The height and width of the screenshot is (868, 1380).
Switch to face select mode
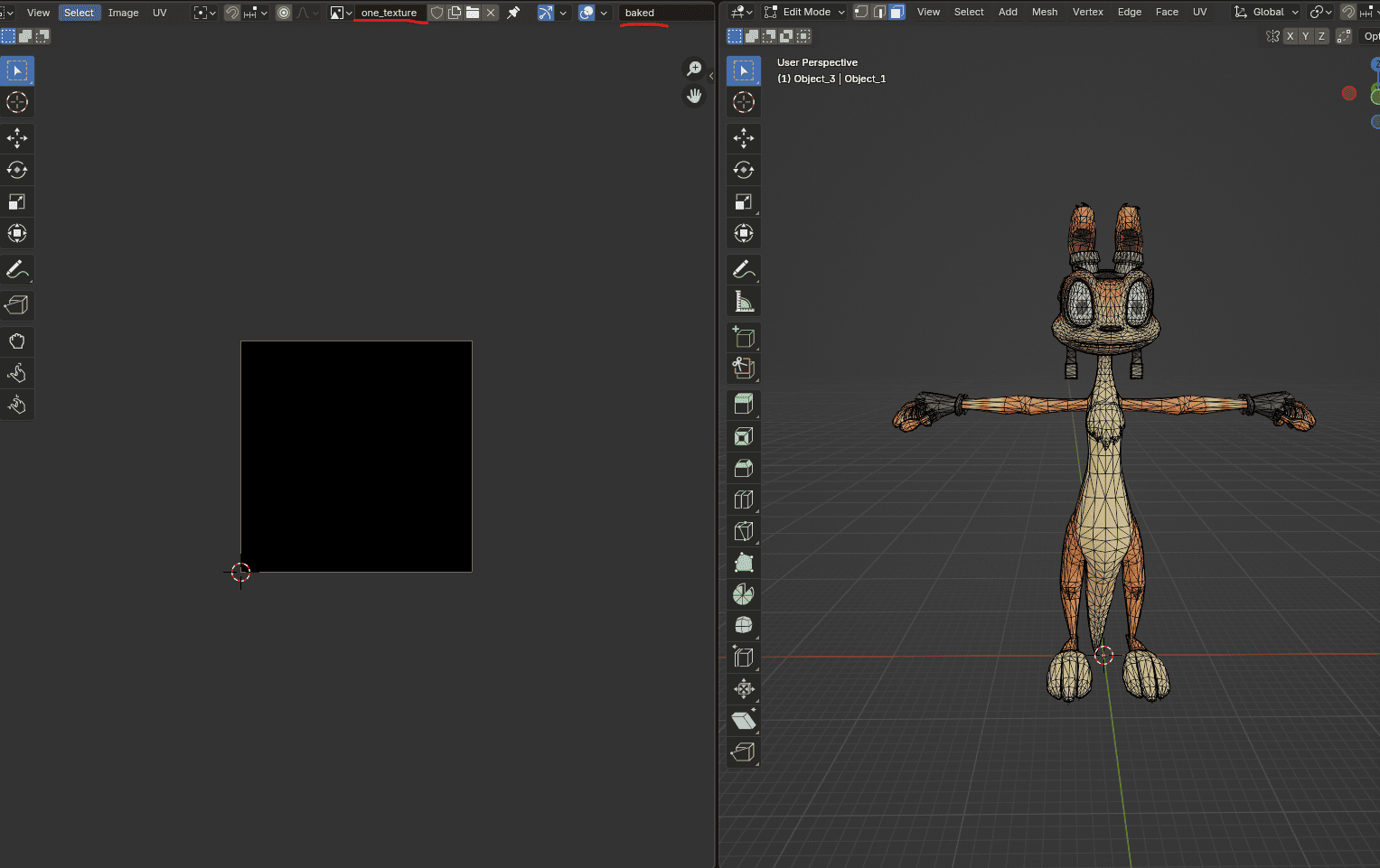click(x=897, y=12)
